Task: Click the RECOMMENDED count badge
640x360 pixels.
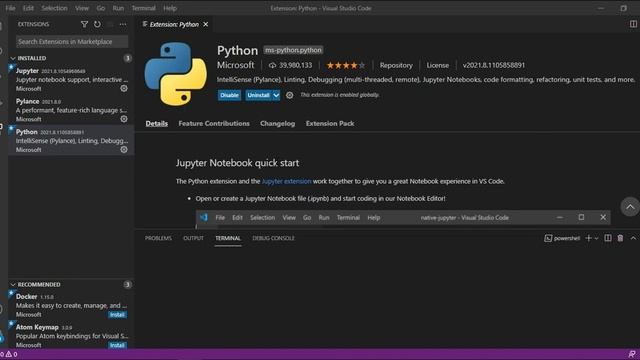Action: [127, 284]
